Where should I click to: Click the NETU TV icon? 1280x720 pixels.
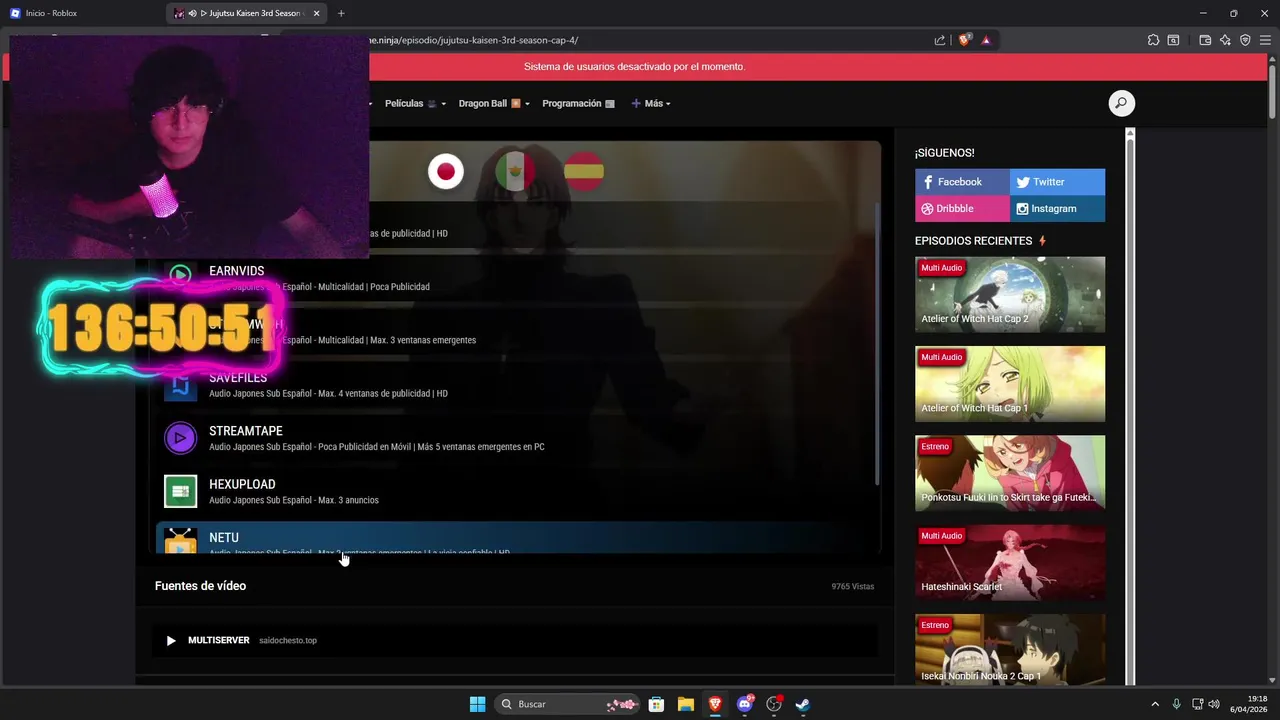click(180, 541)
